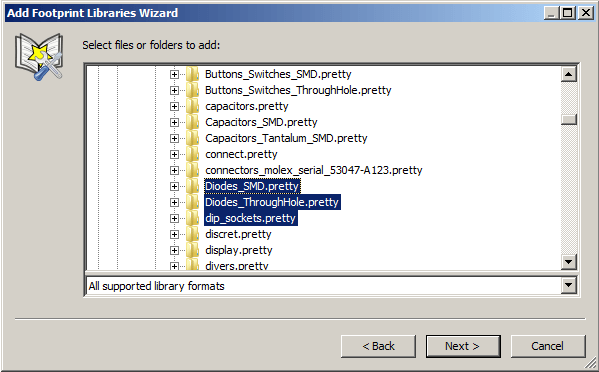This screenshot has width=599, height=372.
Task: Open the library formats dropdown
Action: [x=568, y=285]
